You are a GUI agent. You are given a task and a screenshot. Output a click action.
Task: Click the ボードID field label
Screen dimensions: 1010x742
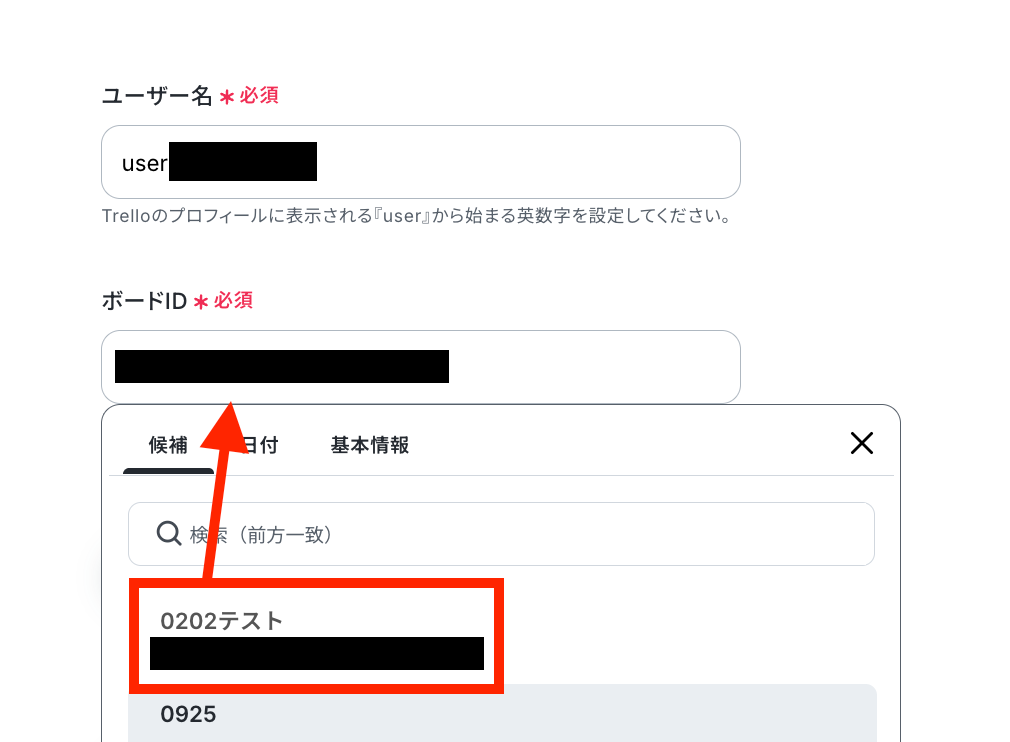(x=144, y=301)
